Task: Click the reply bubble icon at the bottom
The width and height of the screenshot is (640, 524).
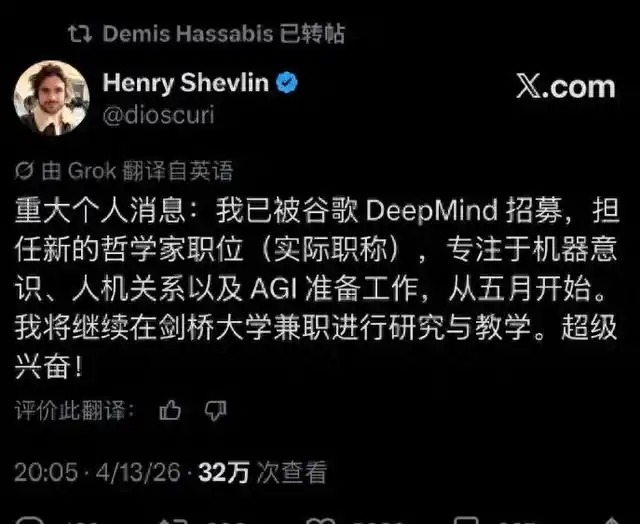Action: pos(29,521)
